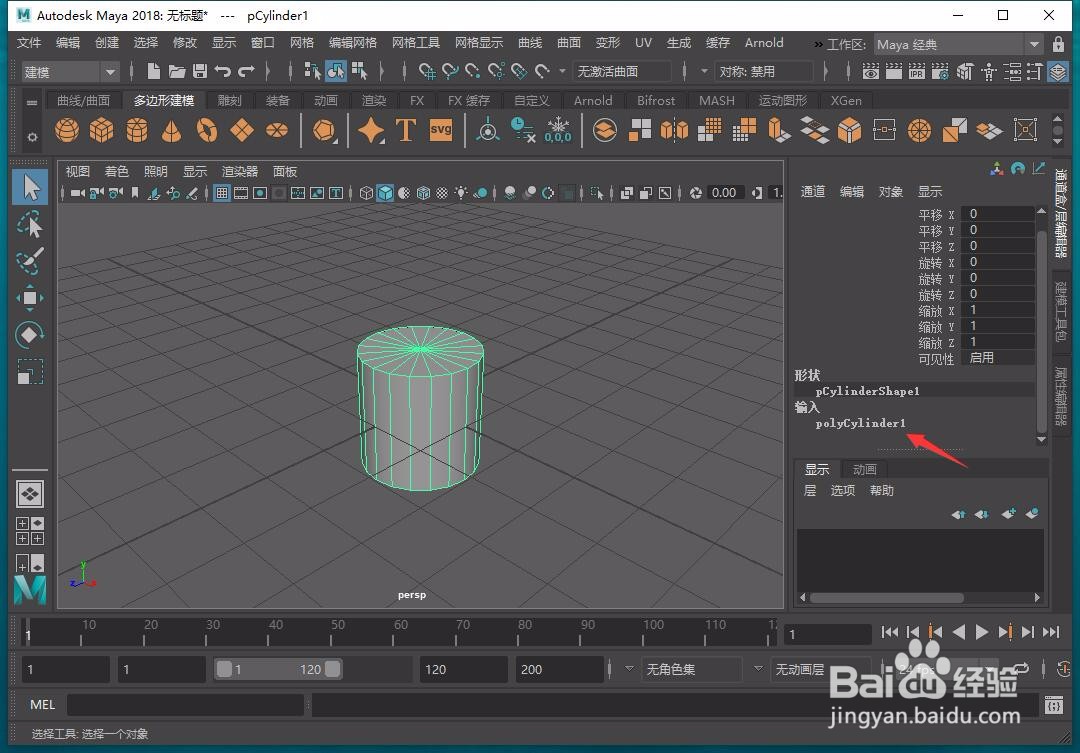Click the time range slider bar
This screenshot has width=1080, height=753.
pyautogui.click(x=278, y=669)
